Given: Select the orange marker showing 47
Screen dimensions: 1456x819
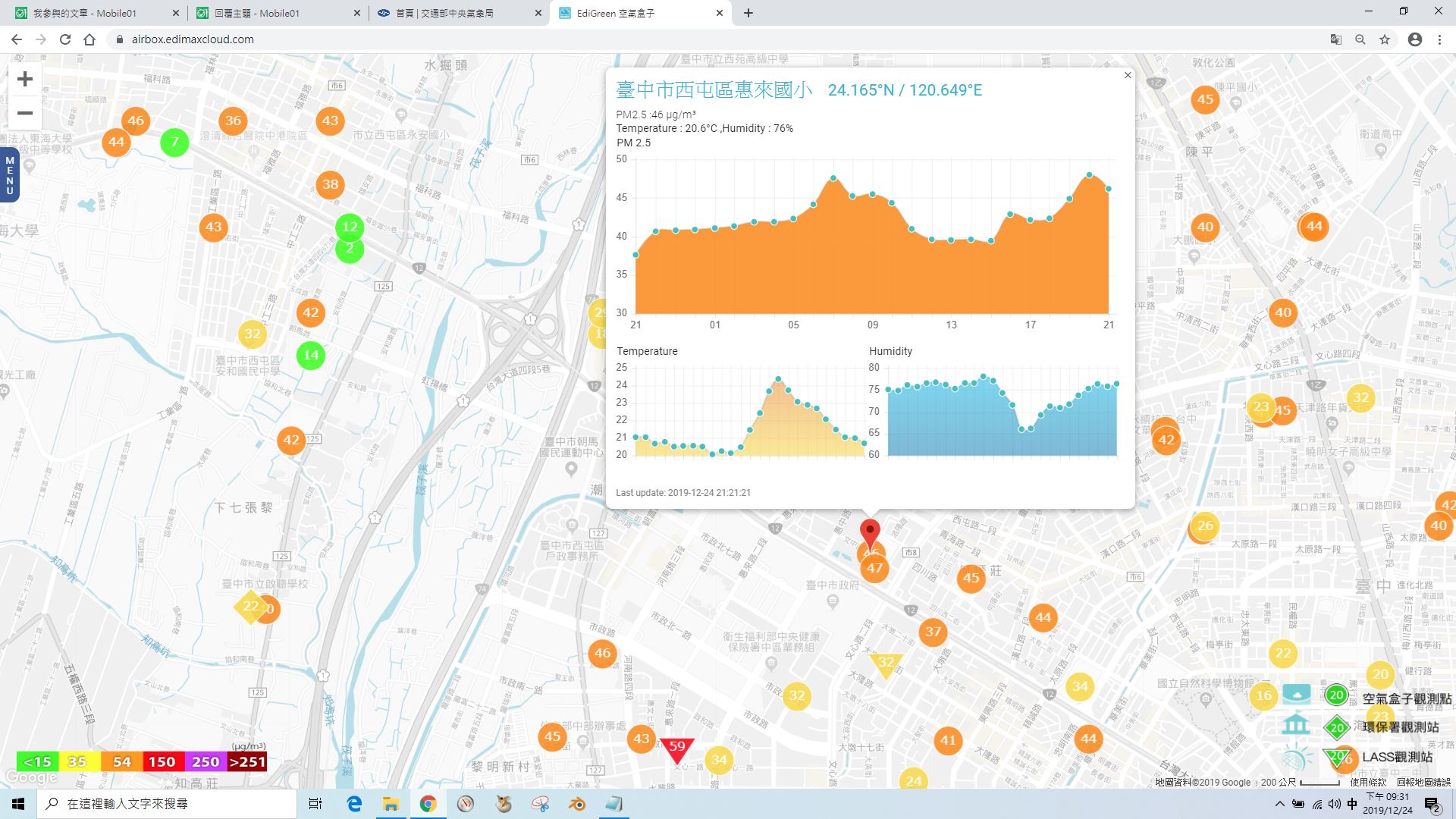Looking at the screenshot, I should point(874,569).
